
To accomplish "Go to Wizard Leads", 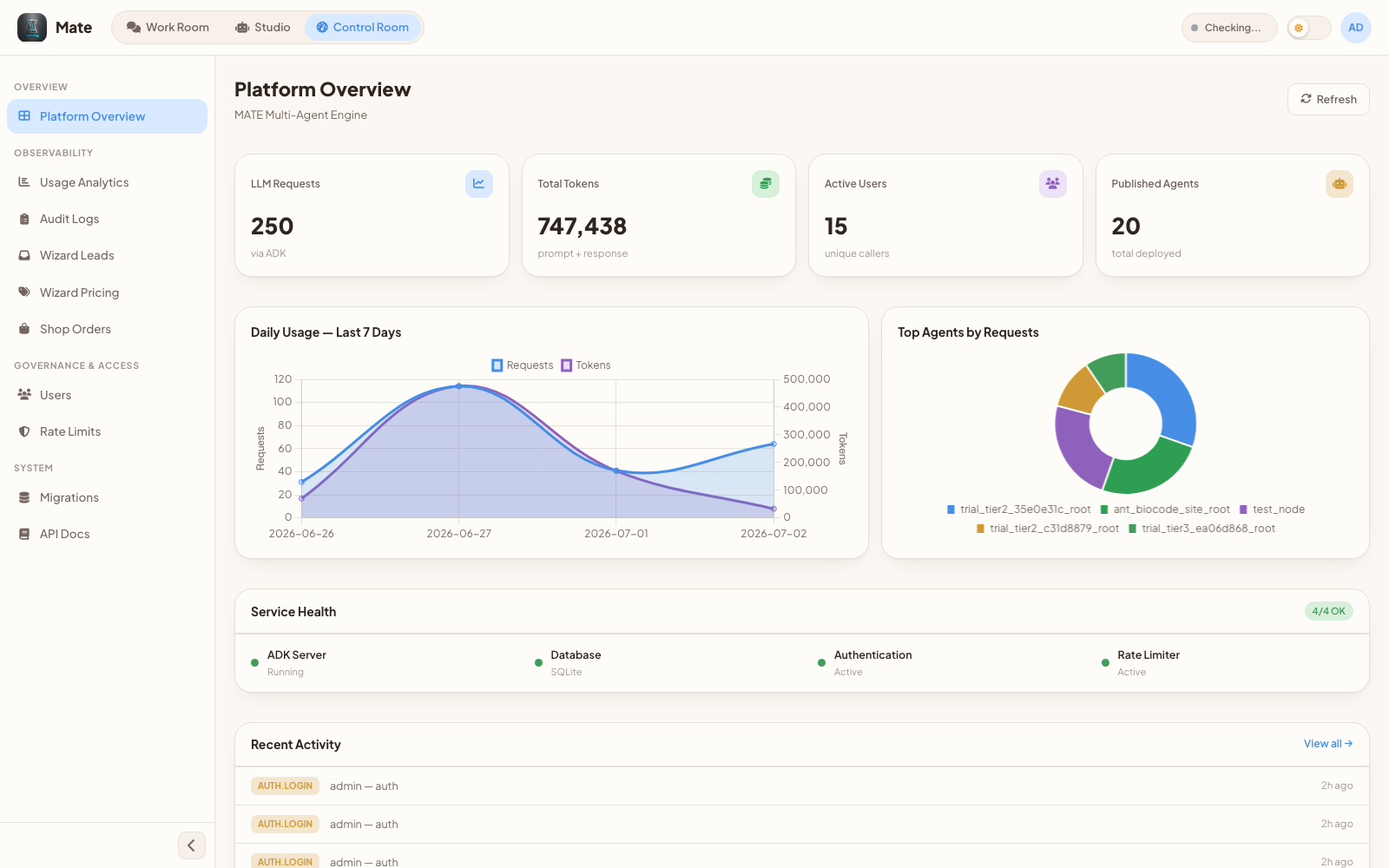I will (107, 255).
